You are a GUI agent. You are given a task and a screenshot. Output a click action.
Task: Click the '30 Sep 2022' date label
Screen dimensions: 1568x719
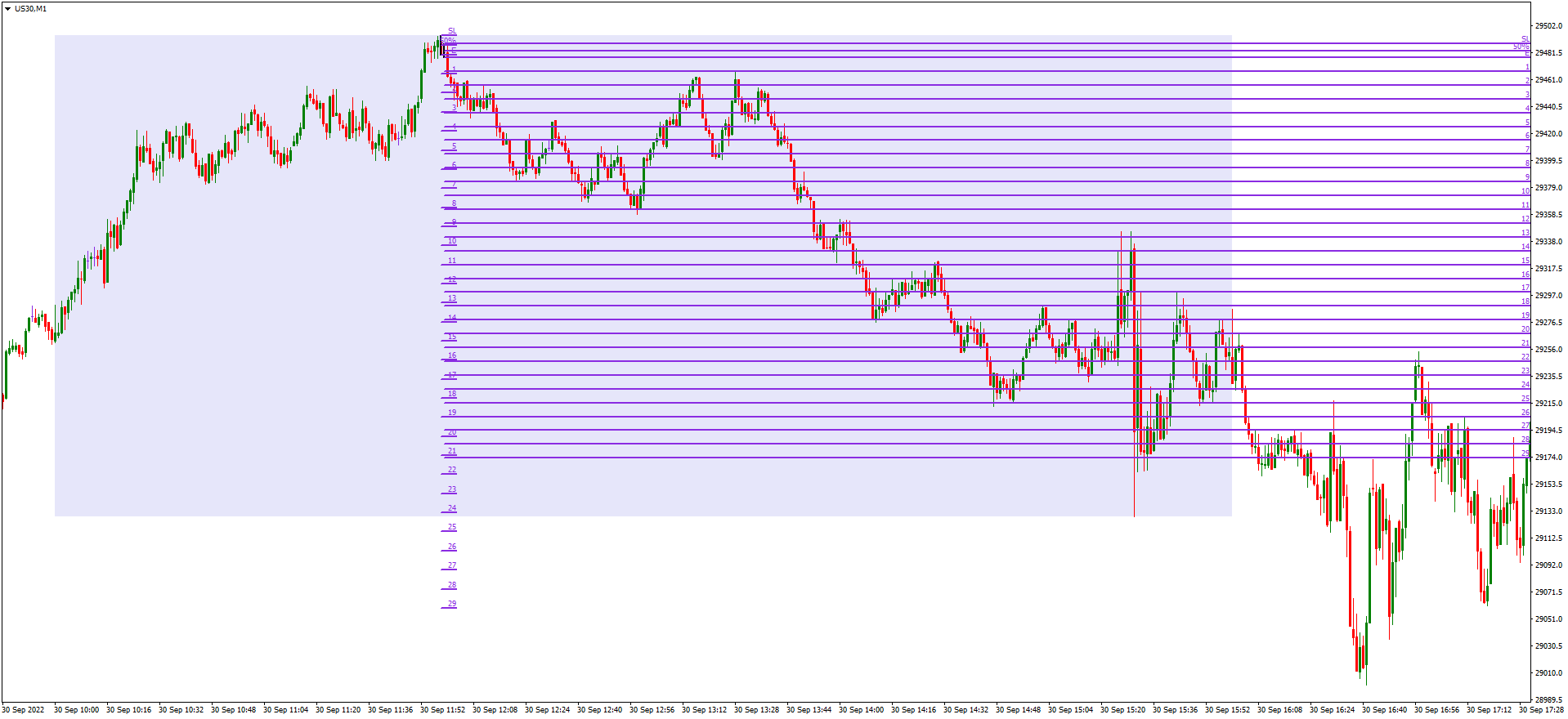(x=23, y=710)
